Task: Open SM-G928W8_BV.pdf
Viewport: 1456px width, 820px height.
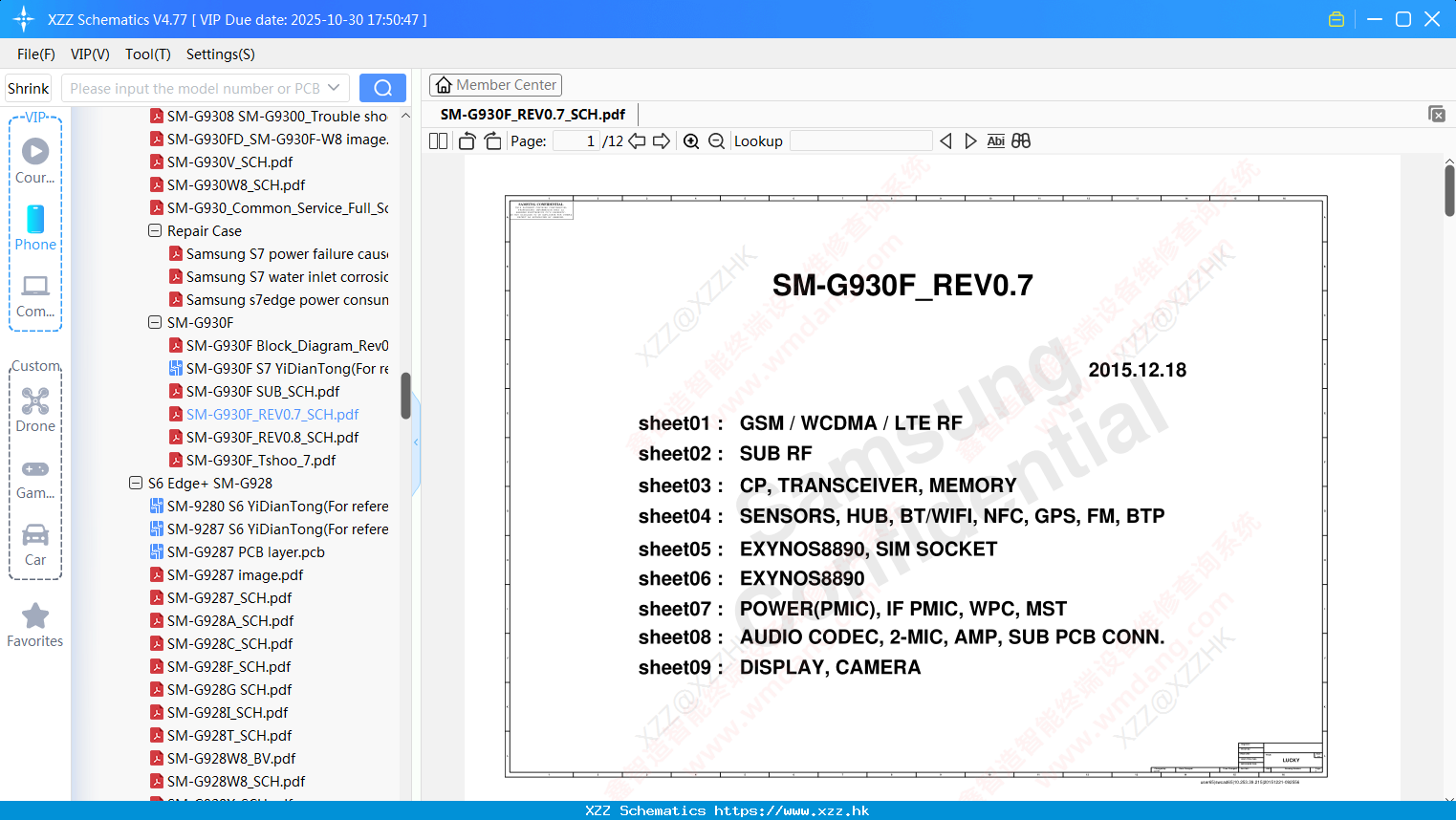Action: pyautogui.click(x=224, y=758)
